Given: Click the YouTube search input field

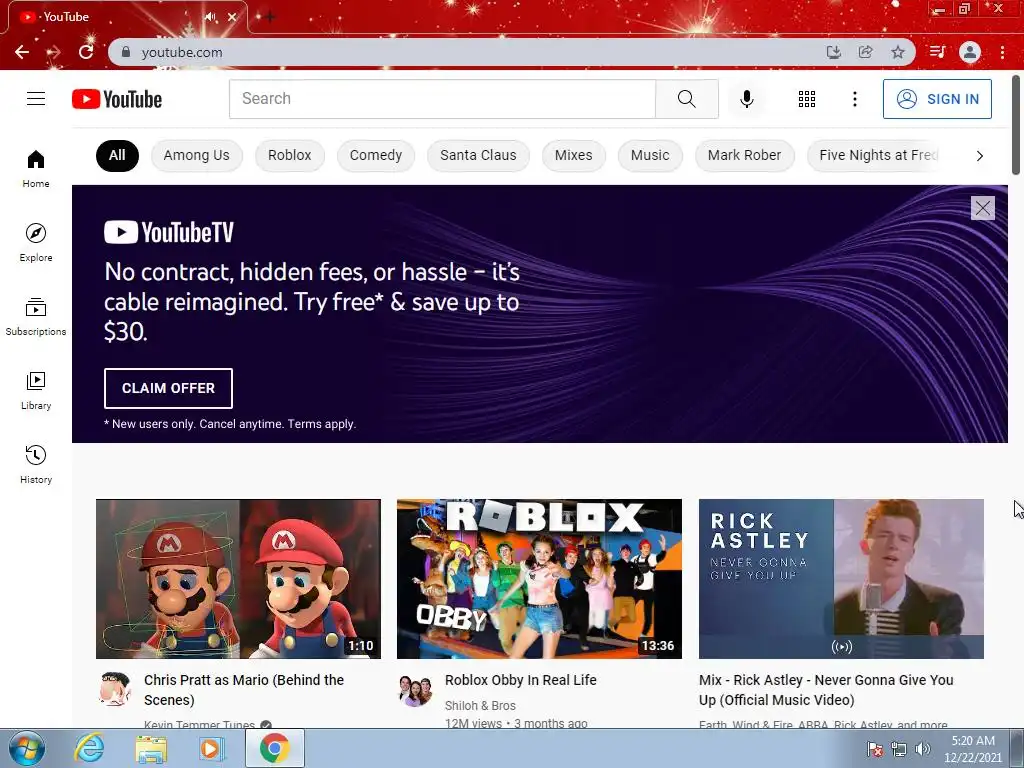Looking at the screenshot, I should pyautogui.click(x=442, y=99).
